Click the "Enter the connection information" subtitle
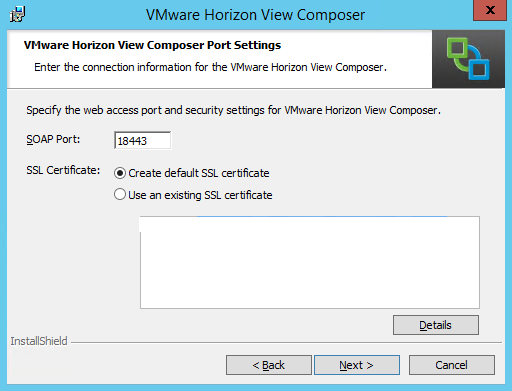Image resolution: width=512 pixels, height=391 pixels. [x=210, y=67]
